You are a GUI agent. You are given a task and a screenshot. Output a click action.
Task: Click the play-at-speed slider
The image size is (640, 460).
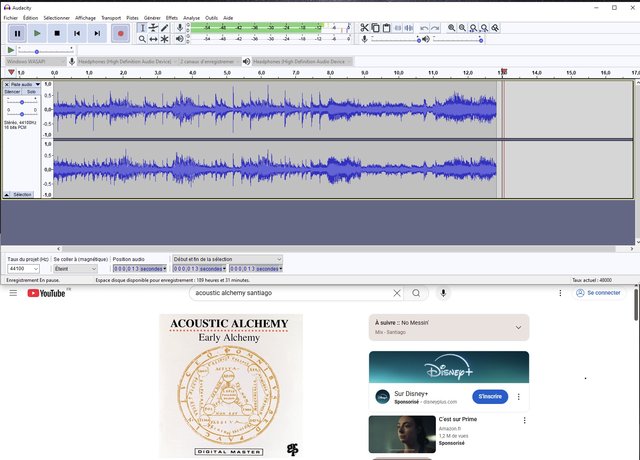45,51
